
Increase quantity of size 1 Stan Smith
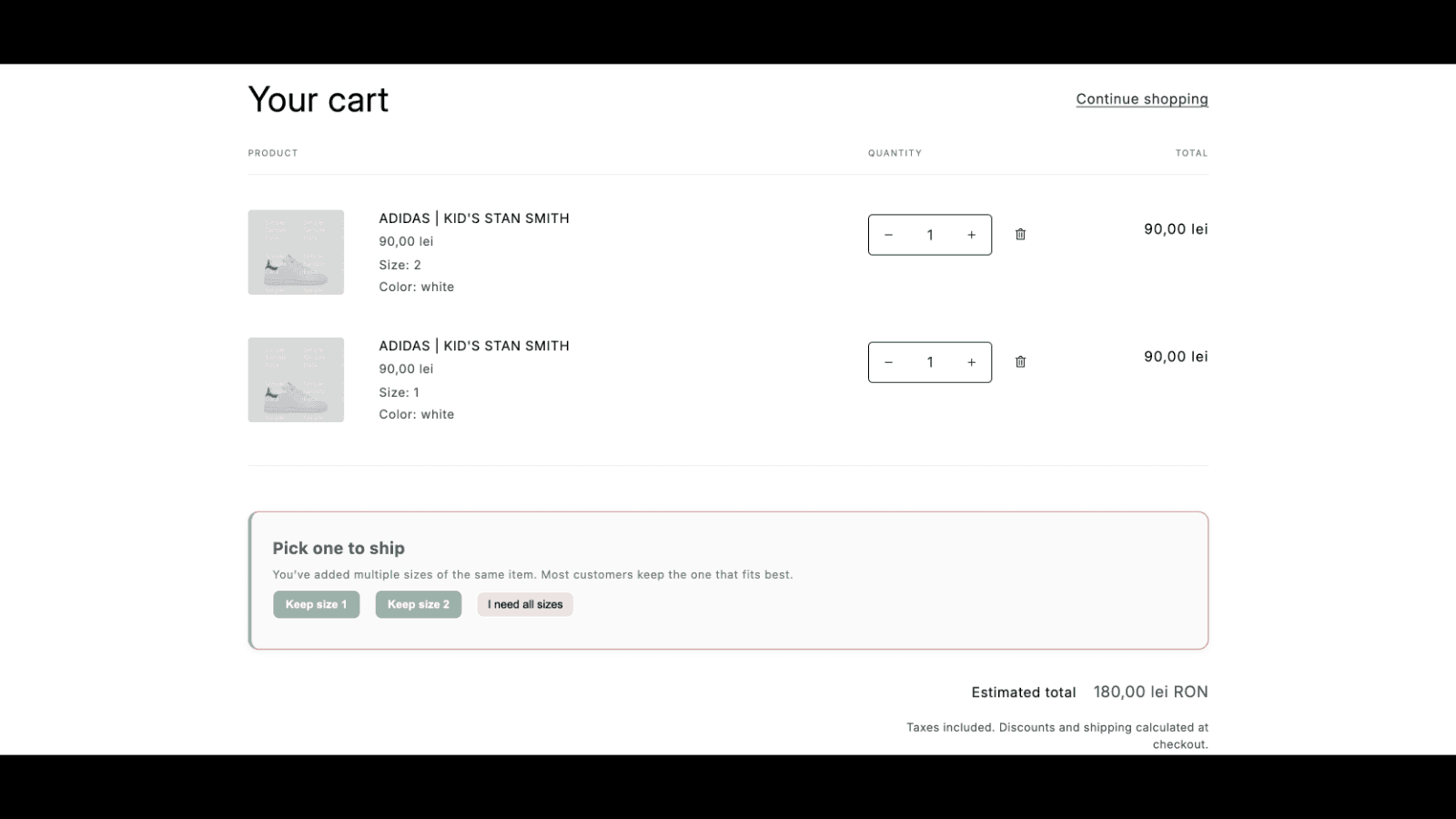[x=971, y=362]
